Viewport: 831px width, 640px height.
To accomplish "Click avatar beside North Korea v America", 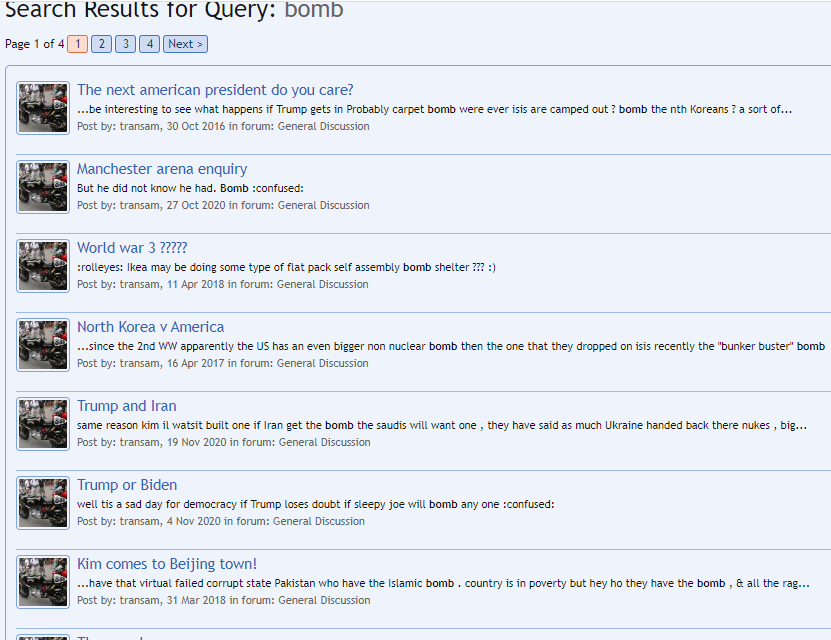I will (x=43, y=345).
